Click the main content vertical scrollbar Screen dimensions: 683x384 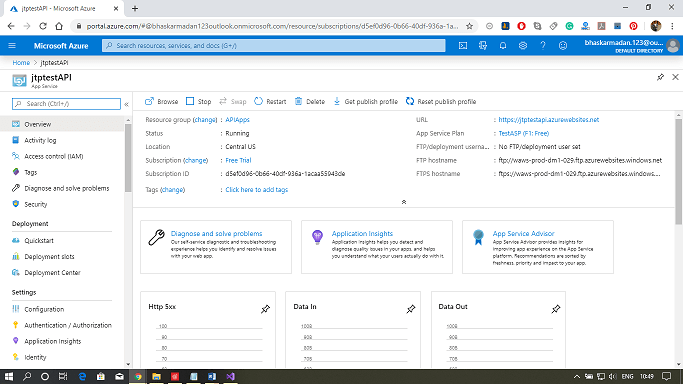pyautogui.click(x=679, y=172)
